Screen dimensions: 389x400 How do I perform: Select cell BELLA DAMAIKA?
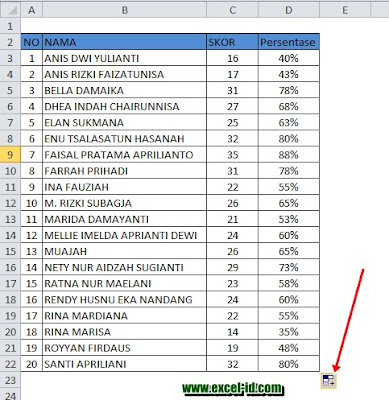124,91
